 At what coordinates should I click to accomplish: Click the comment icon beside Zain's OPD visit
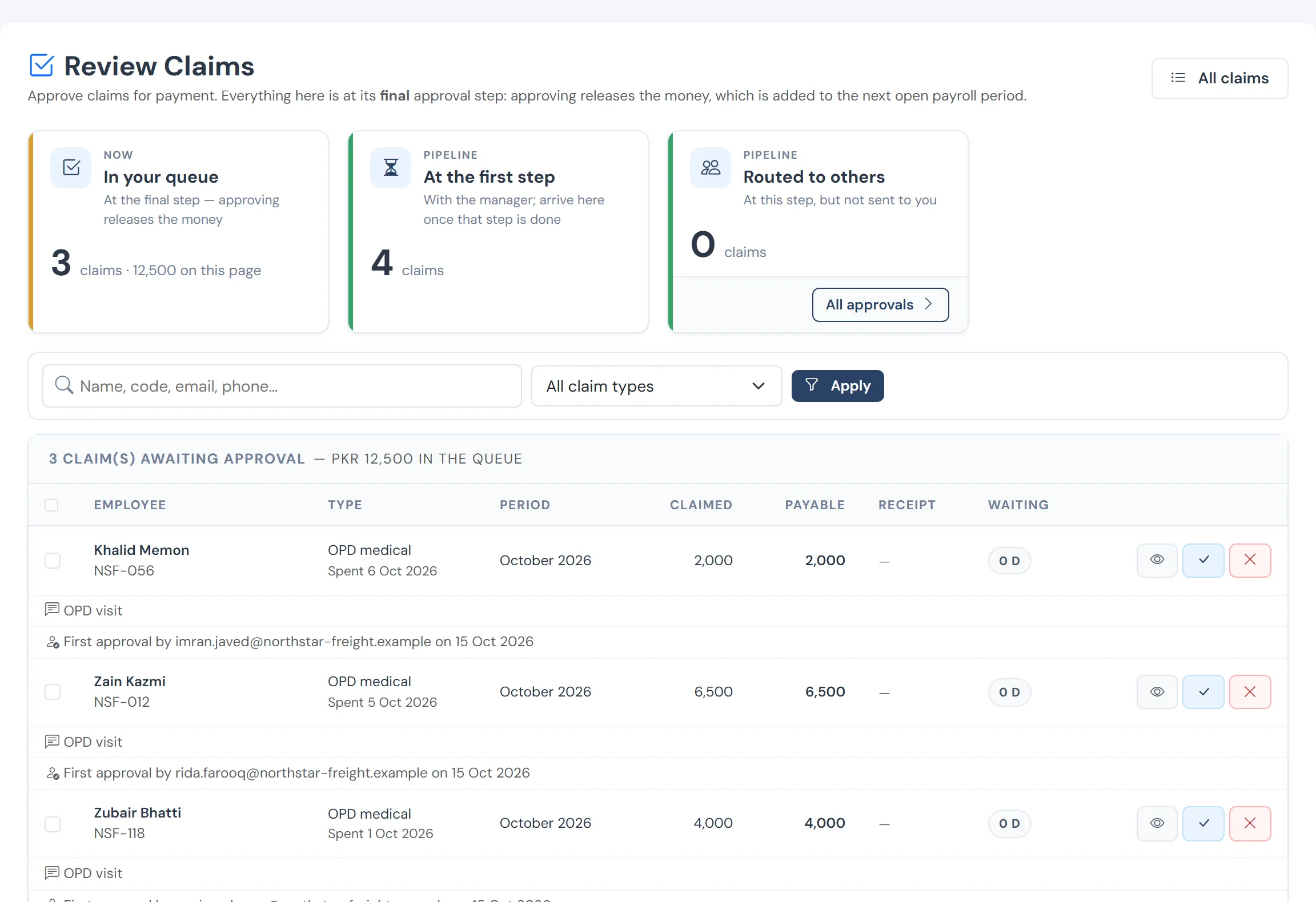point(52,740)
